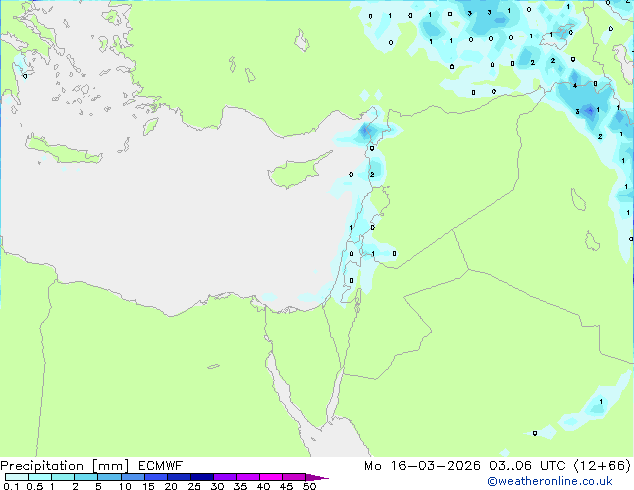Click the legend label '0.1'

[11, 486]
